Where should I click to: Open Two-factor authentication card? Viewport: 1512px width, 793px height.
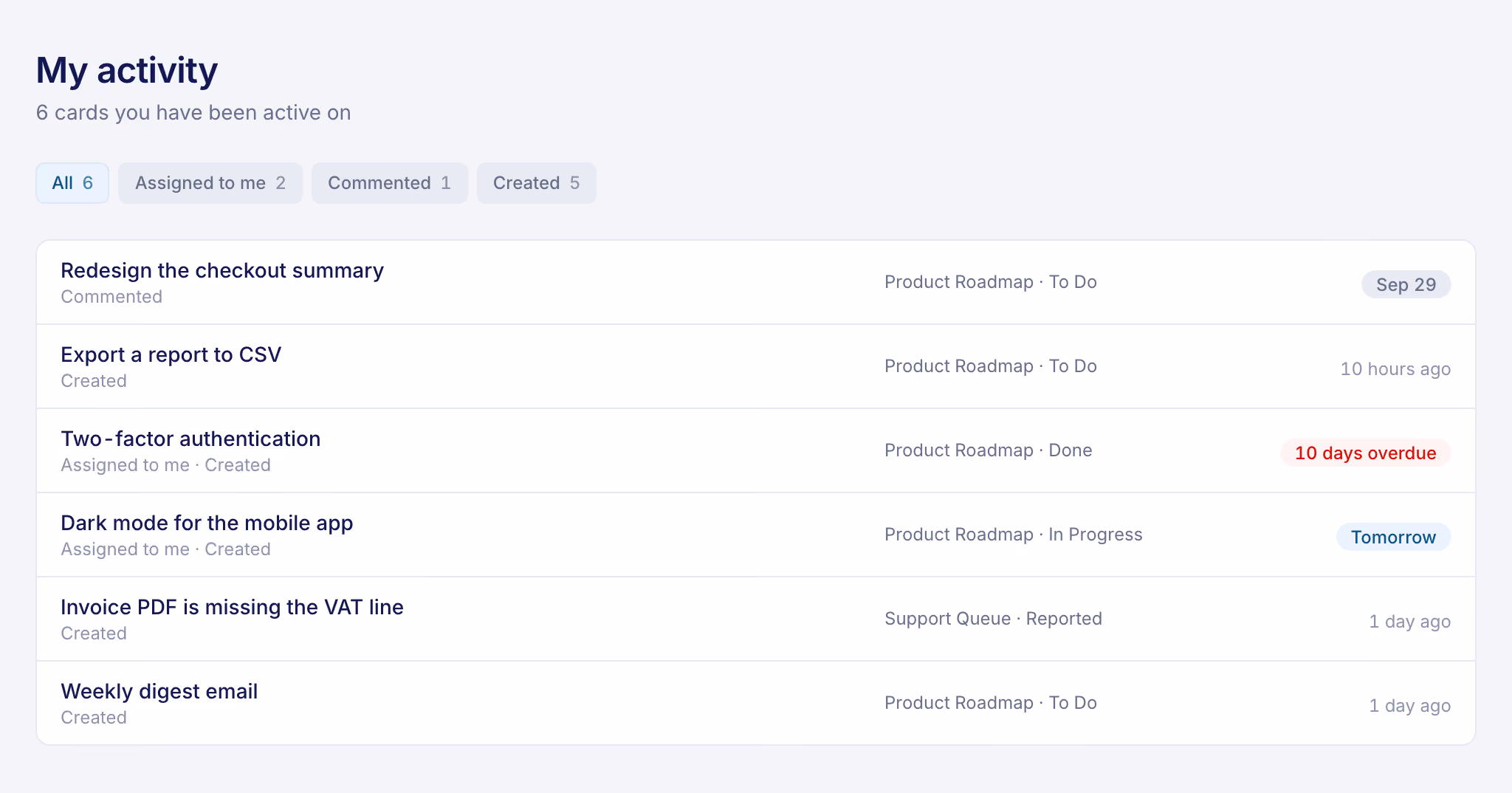tap(756, 450)
